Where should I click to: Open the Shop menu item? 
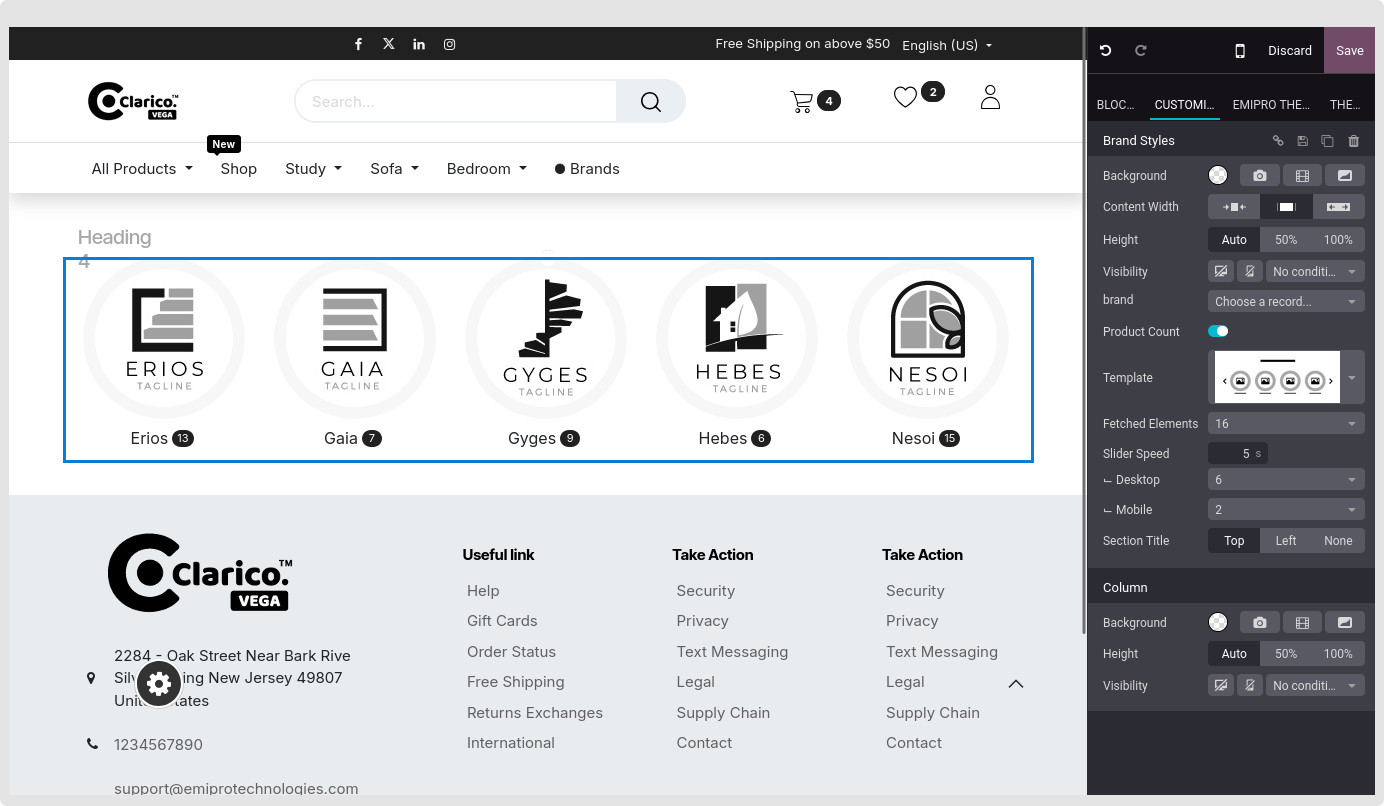point(239,169)
